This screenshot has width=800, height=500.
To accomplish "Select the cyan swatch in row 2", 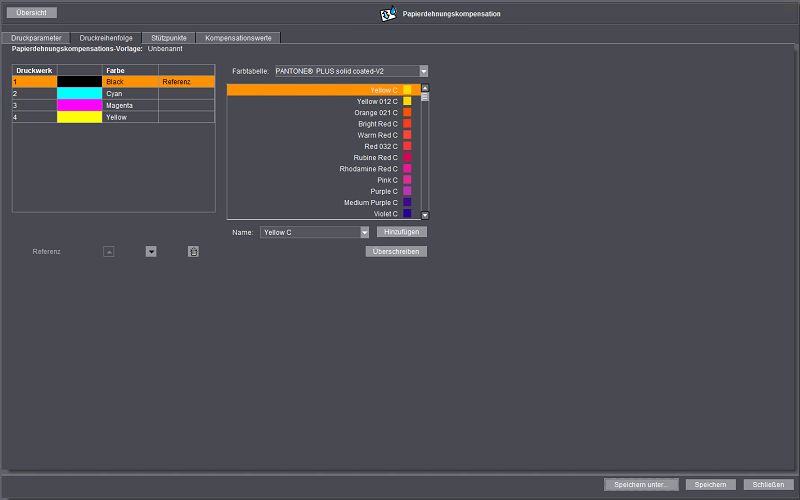I will 80,93.
